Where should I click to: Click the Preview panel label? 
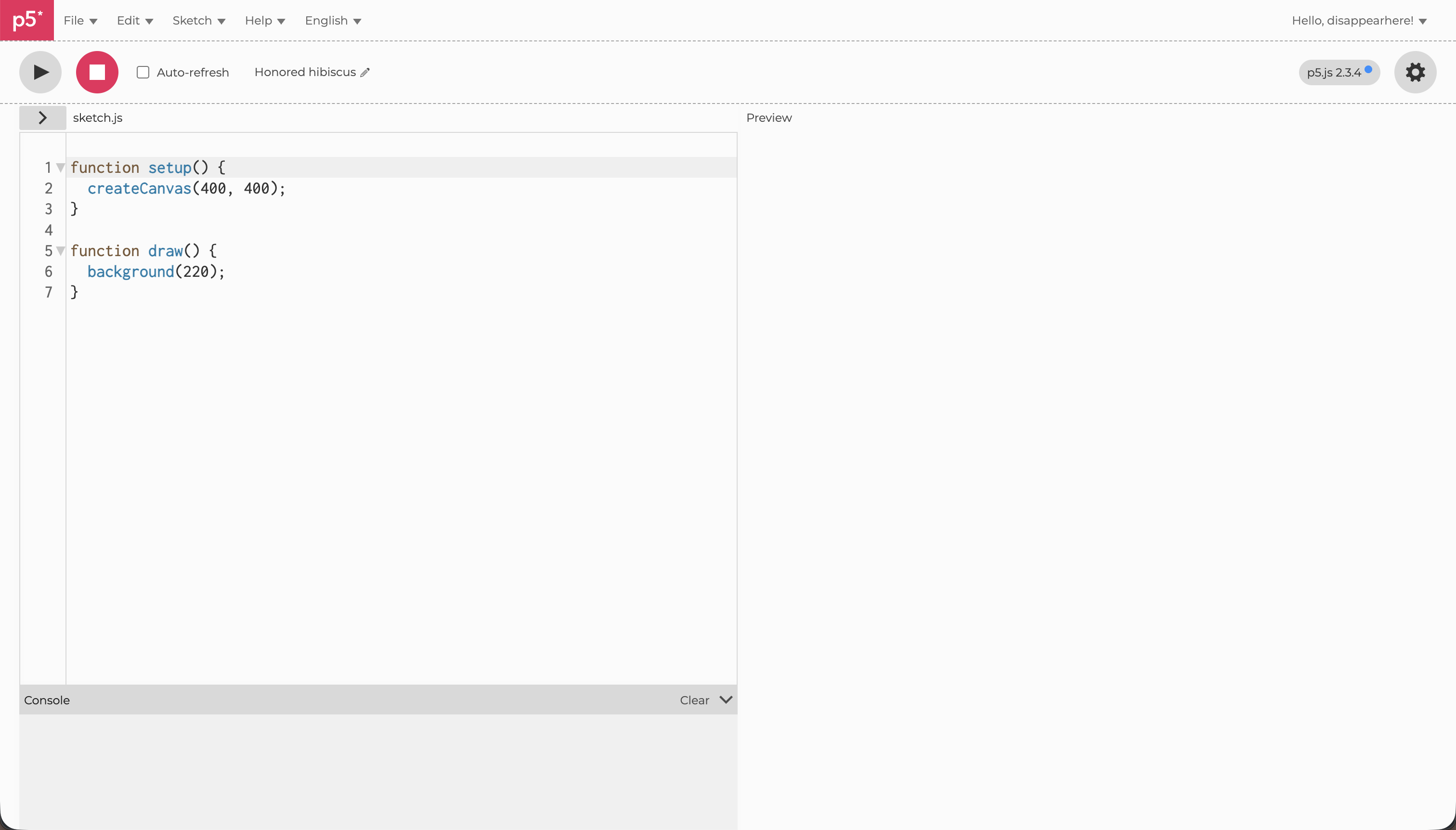(x=769, y=118)
